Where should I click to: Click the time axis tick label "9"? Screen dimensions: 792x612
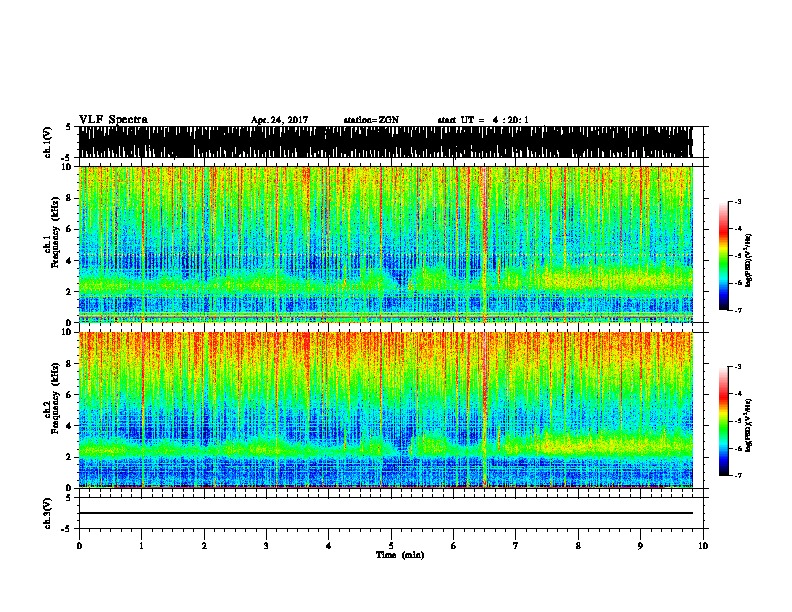[640, 546]
